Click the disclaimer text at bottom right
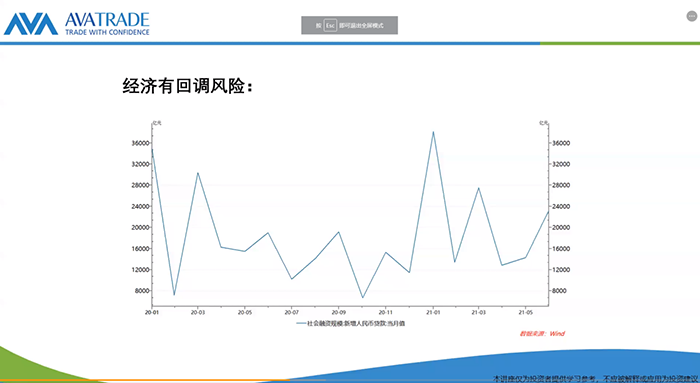The width and height of the screenshot is (700, 383). [596, 379]
